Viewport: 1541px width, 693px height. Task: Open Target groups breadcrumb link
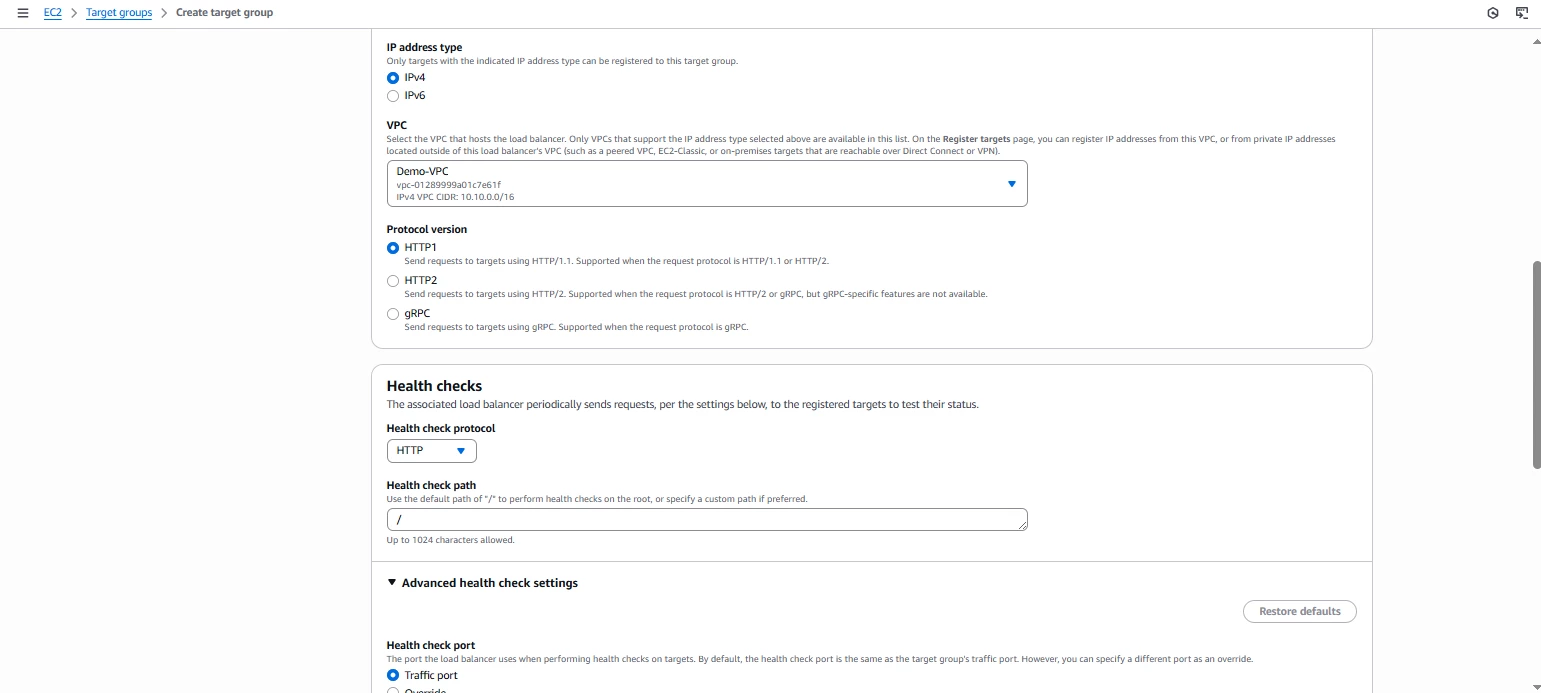(x=119, y=13)
